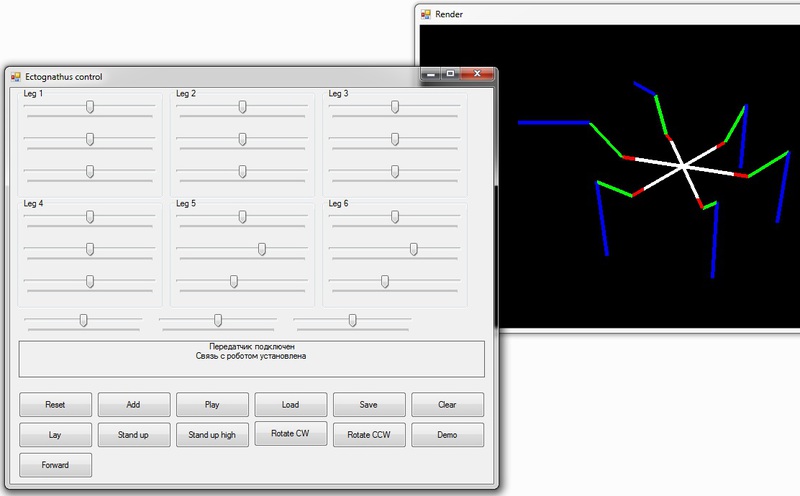The width and height of the screenshot is (800, 496).
Task: Click the text 'Связь с роботом установлена'
Action: tap(251, 356)
